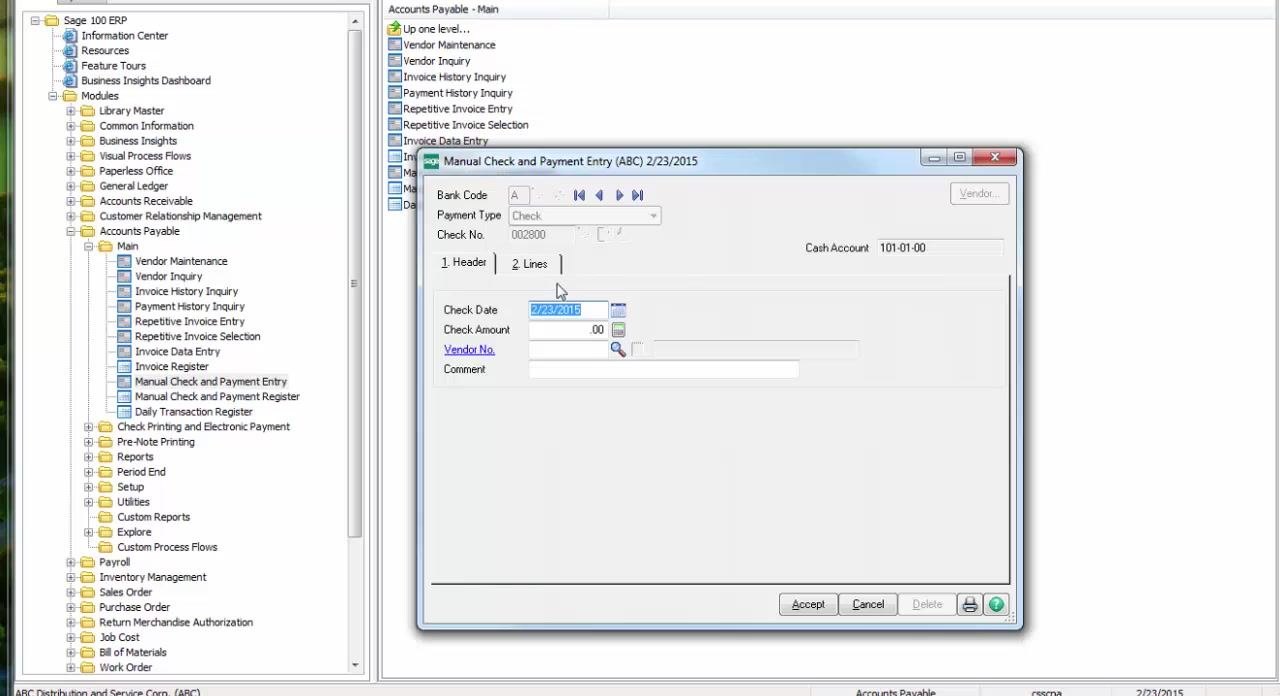
Task: Open the Check Date calendar picker
Action: point(618,310)
